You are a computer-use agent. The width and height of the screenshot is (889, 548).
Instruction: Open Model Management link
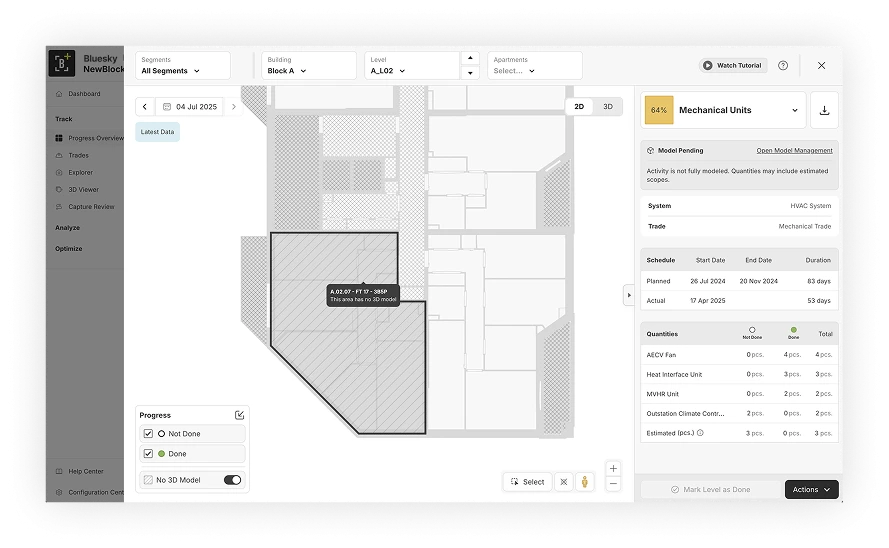794,151
